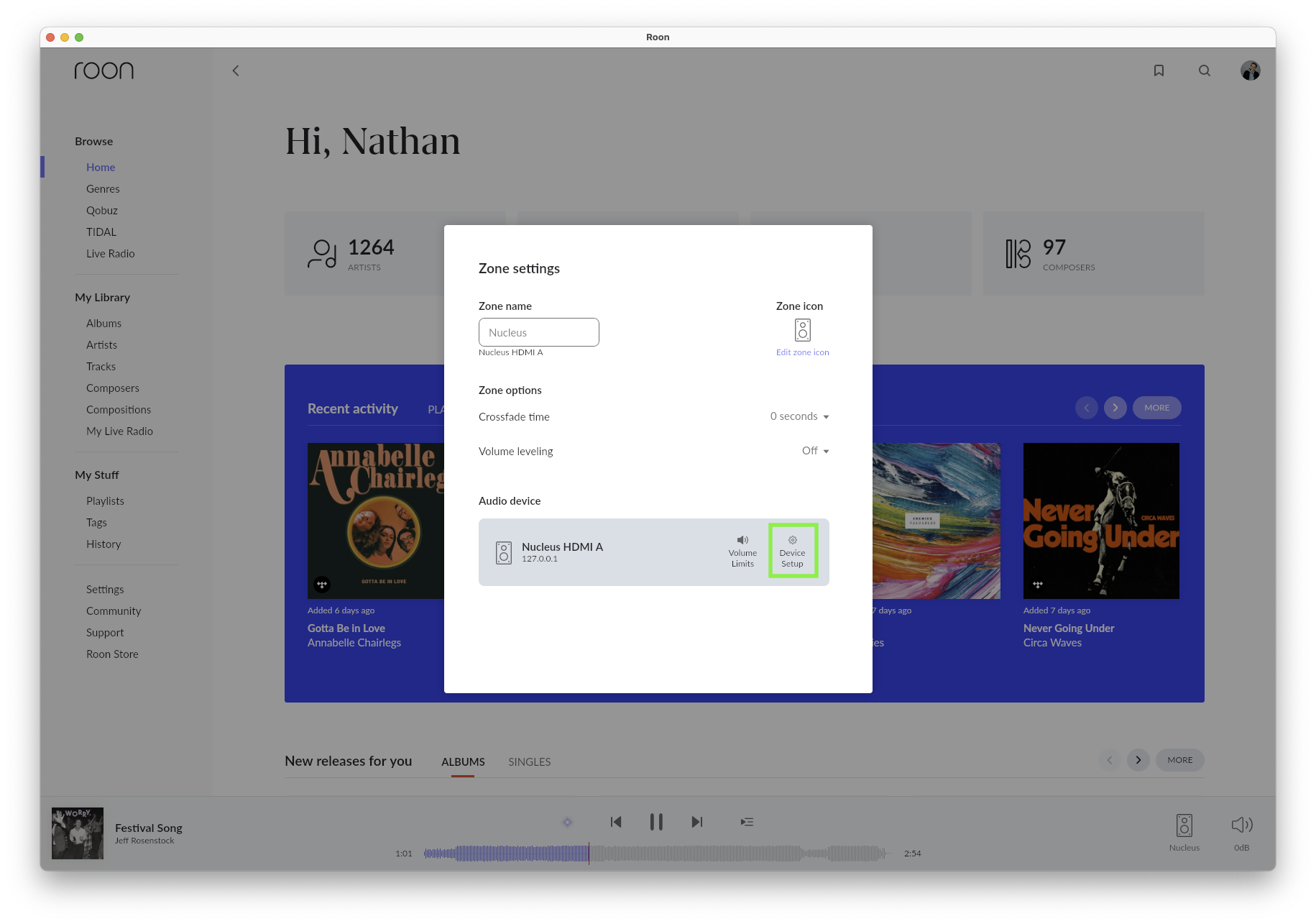Click the colorful abstract album cover
1316x924 pixels.
937,521
